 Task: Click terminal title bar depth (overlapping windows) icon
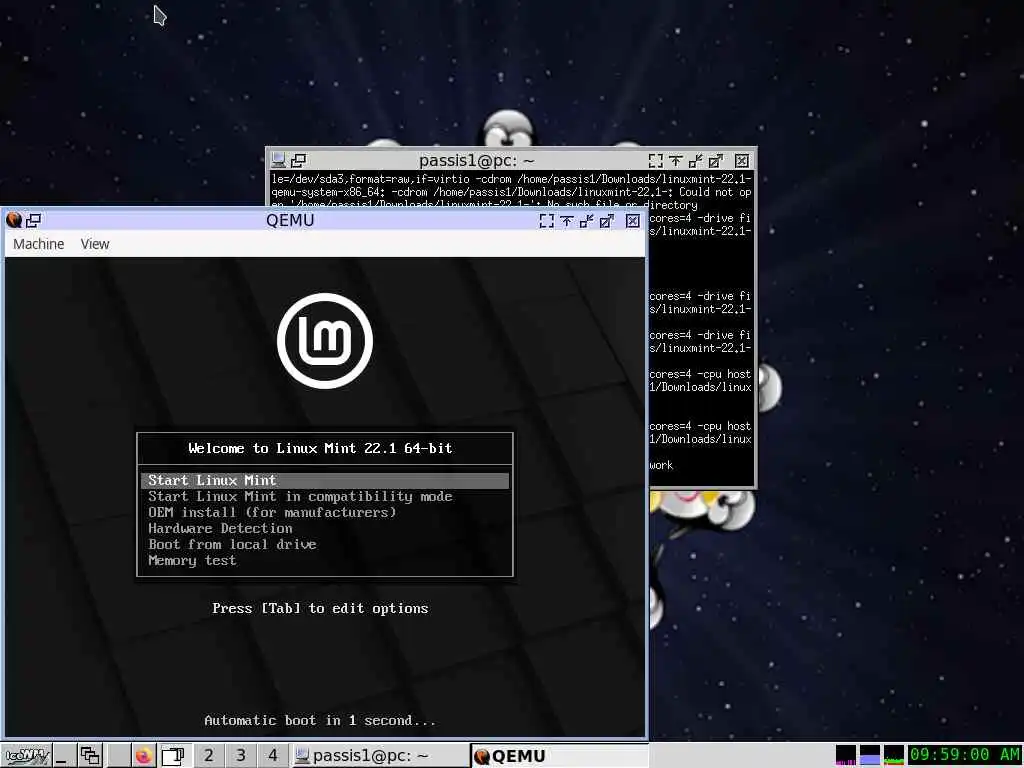point(298,160)
